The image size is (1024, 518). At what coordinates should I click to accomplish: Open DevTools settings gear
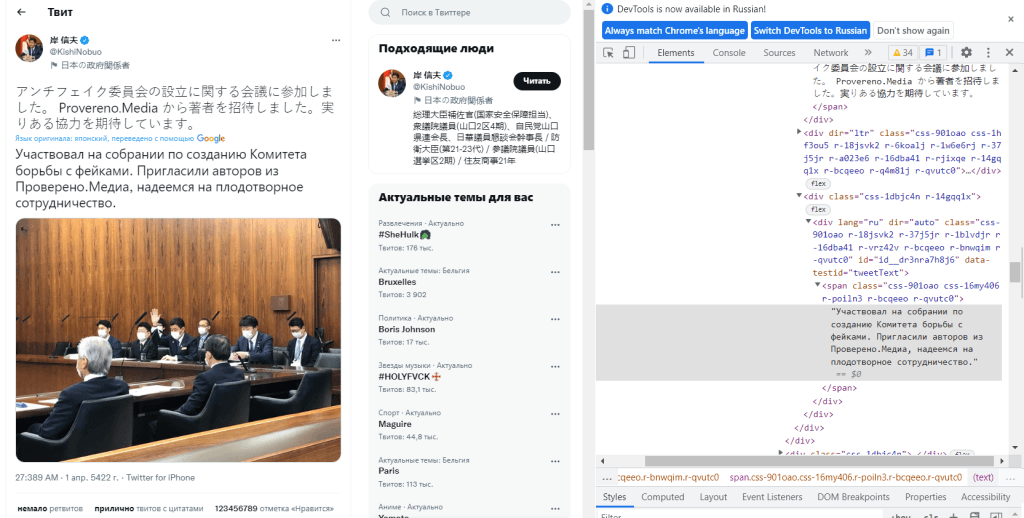[967, 53]
